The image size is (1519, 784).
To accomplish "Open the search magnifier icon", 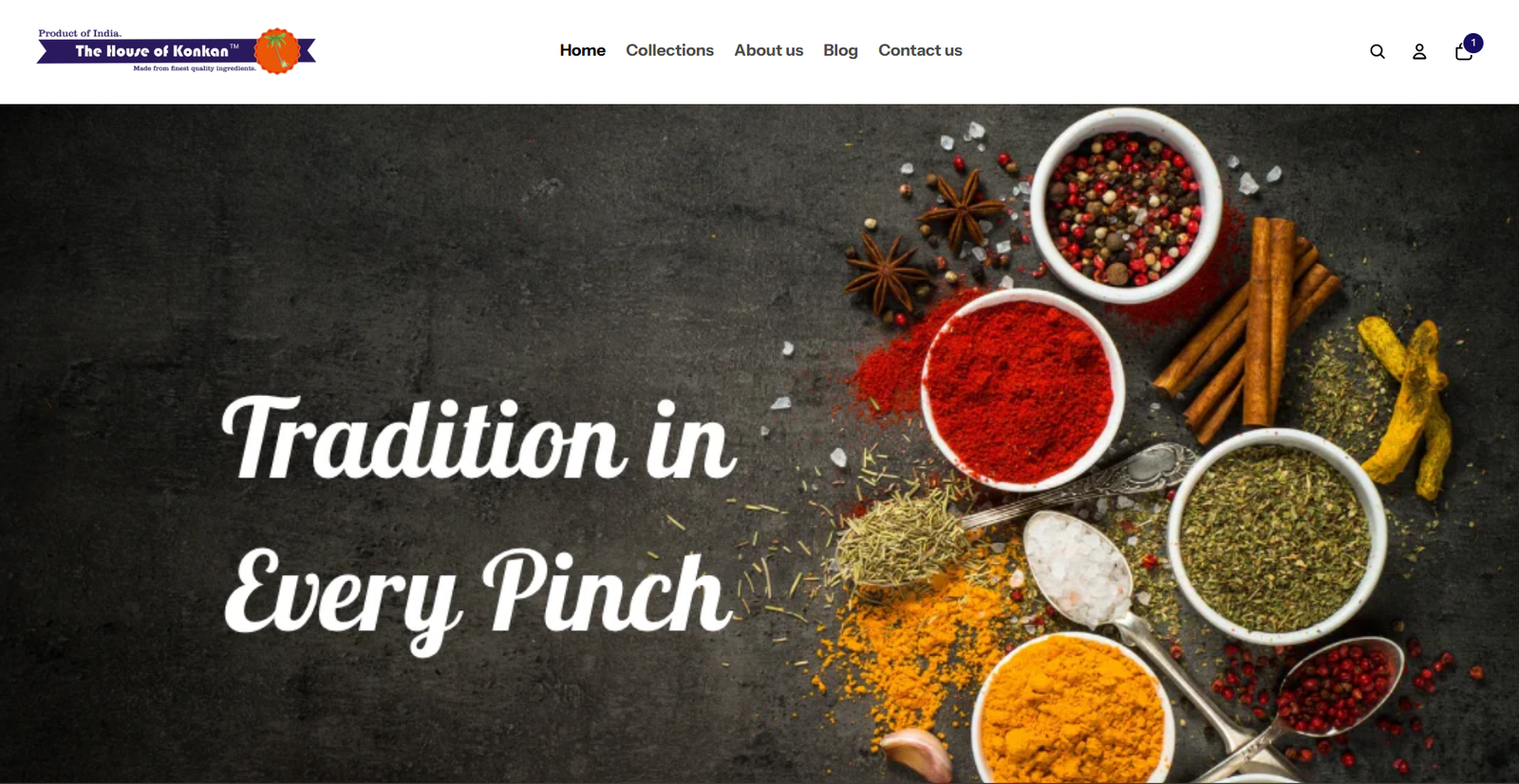I will (x=1377, y=51).
